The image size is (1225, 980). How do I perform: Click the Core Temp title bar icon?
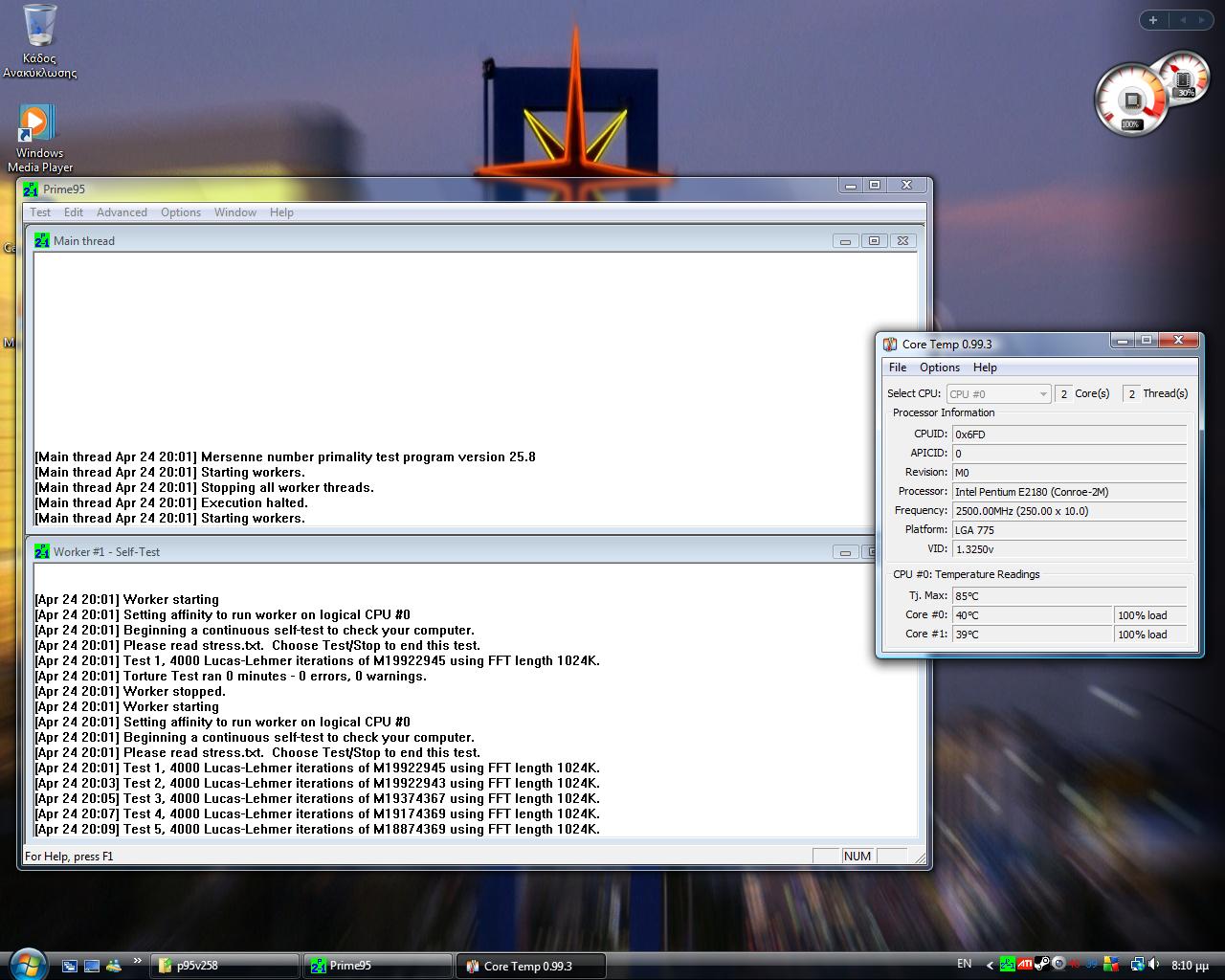890,344
